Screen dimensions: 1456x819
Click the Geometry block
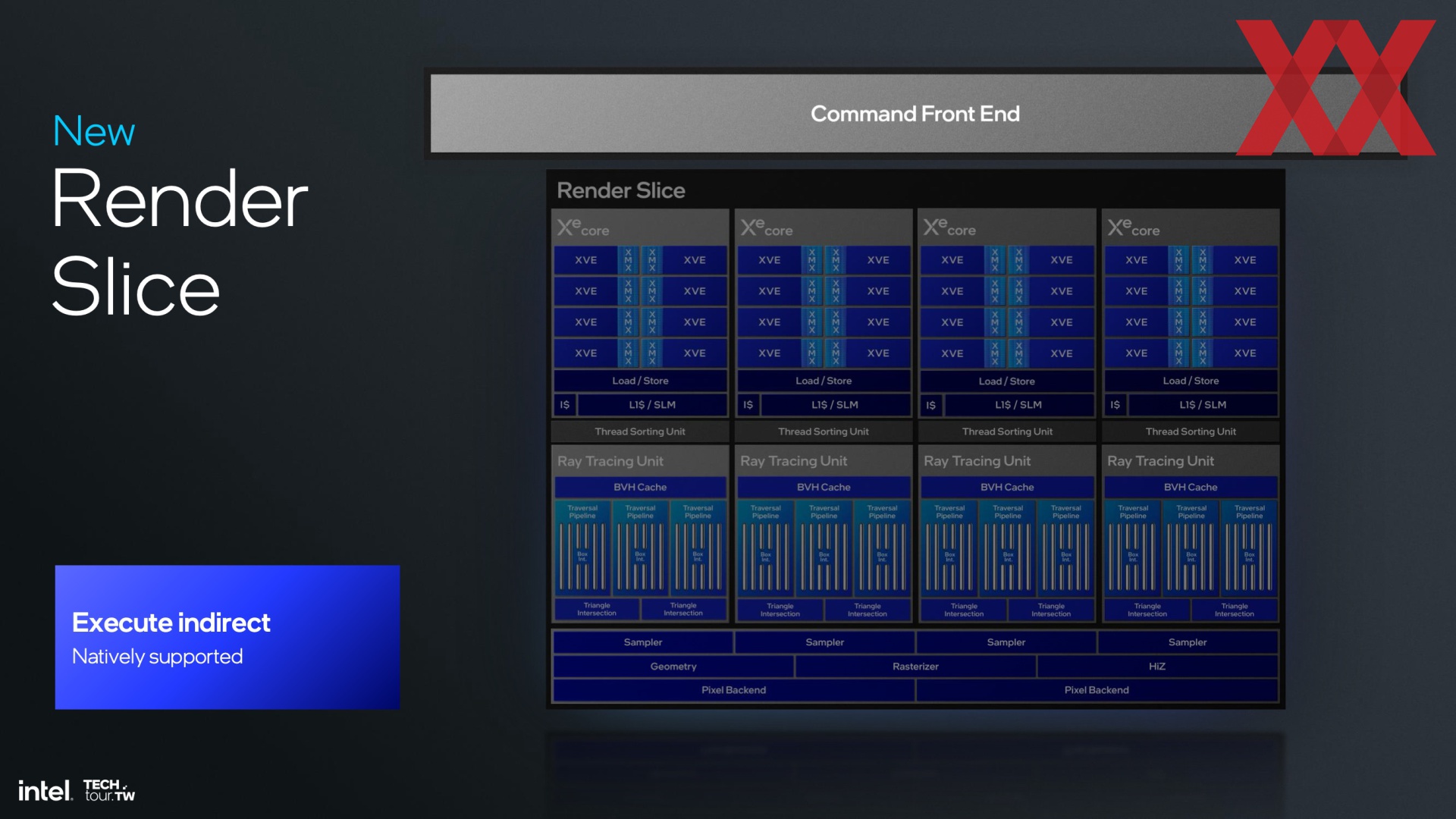tap(673, 667)
